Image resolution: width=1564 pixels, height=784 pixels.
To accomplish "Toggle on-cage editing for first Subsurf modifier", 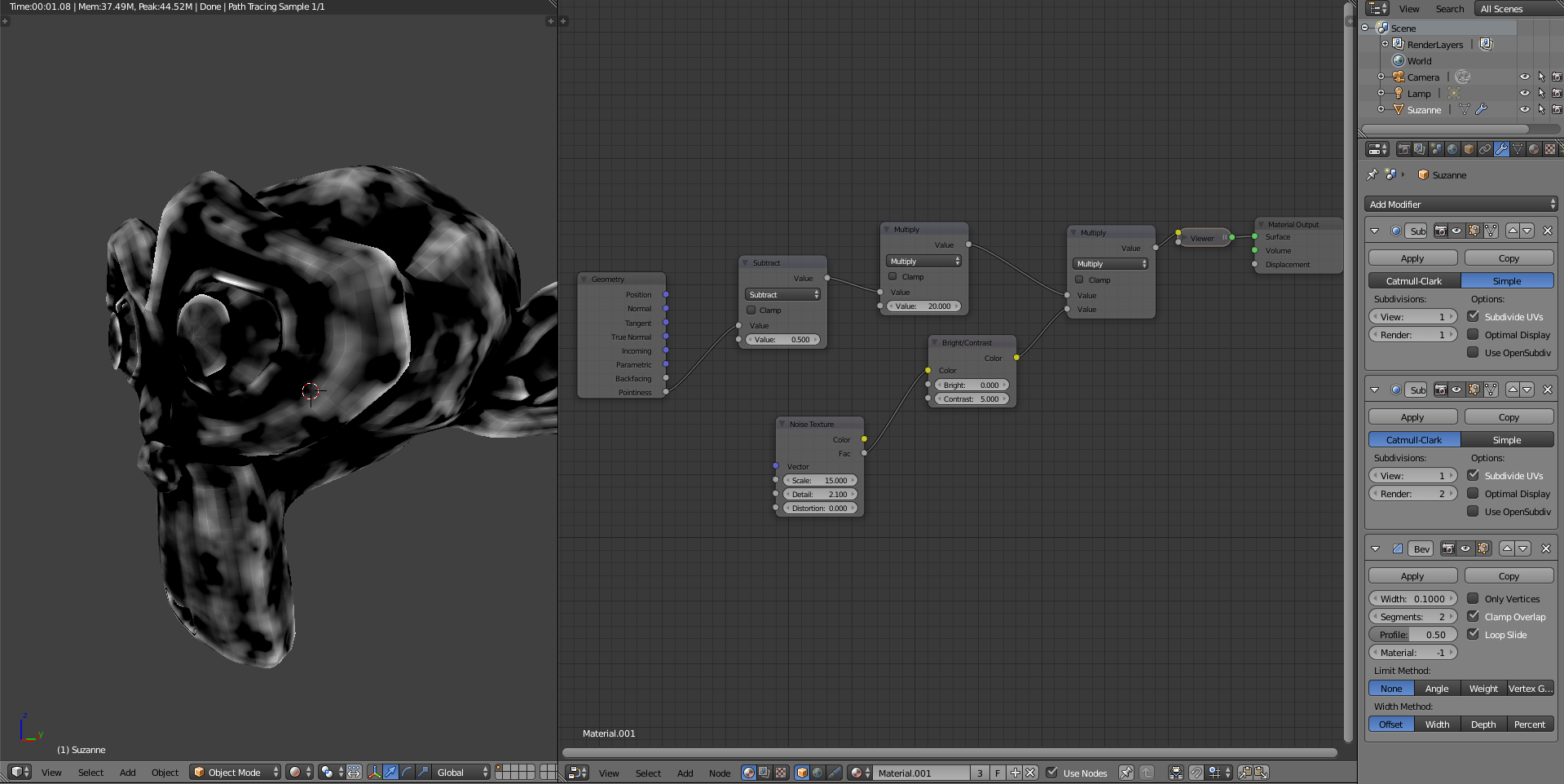I will (x=1491, y=231).
